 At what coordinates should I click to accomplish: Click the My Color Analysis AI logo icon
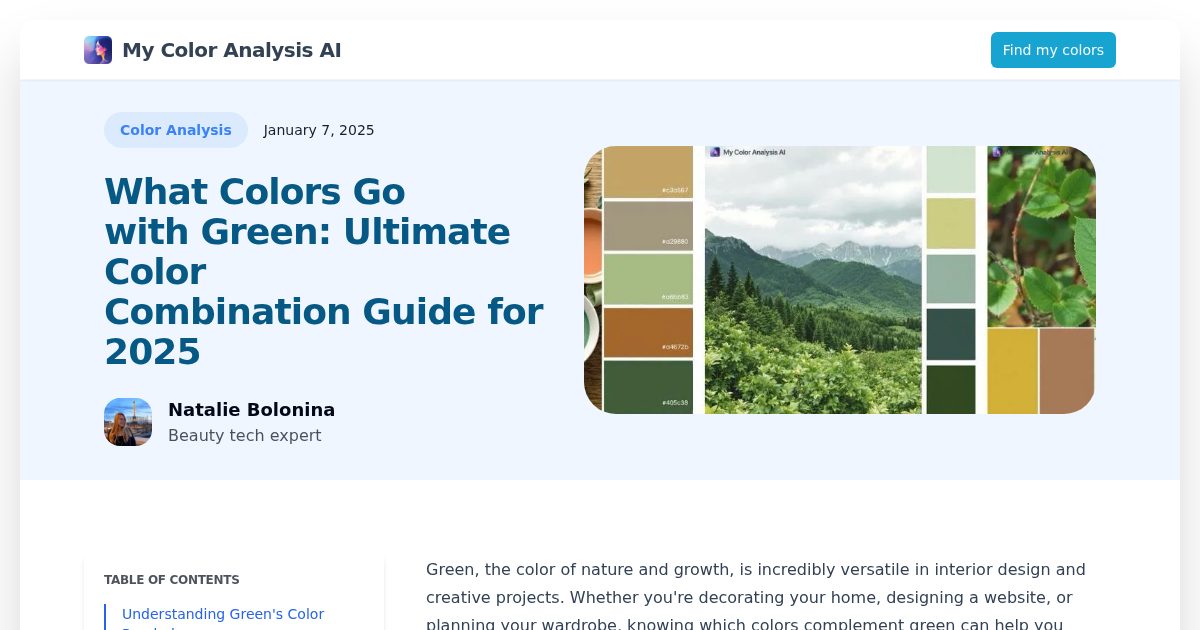97,49
